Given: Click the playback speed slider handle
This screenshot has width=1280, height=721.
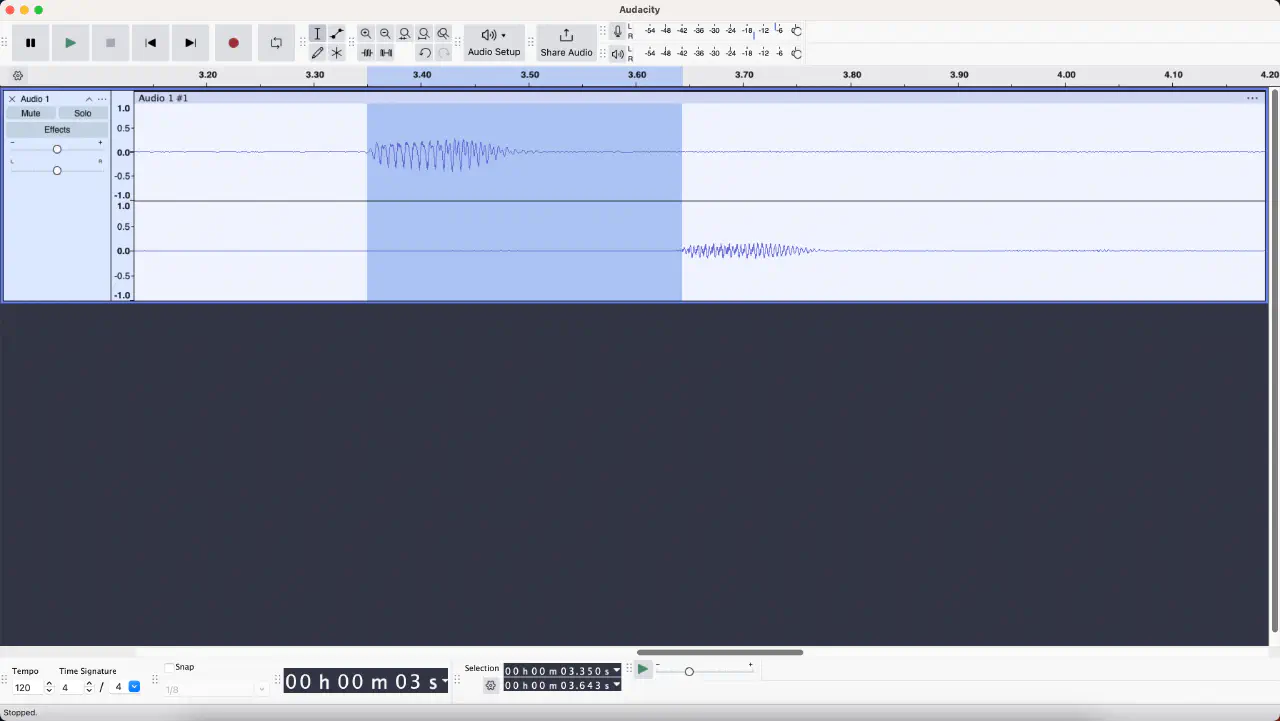Looking at the screenshot, I should click(689, 671).
